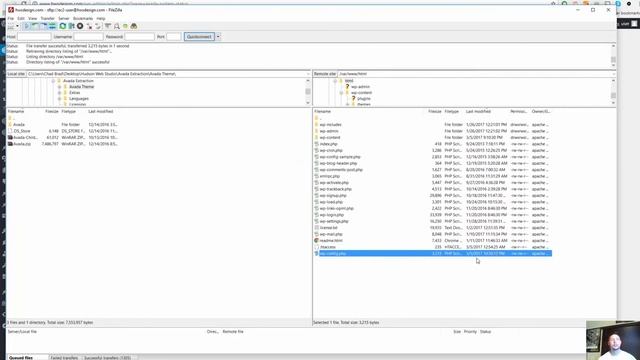
Task: Toggle synchronized browsing icon
Action: [125, 26]
